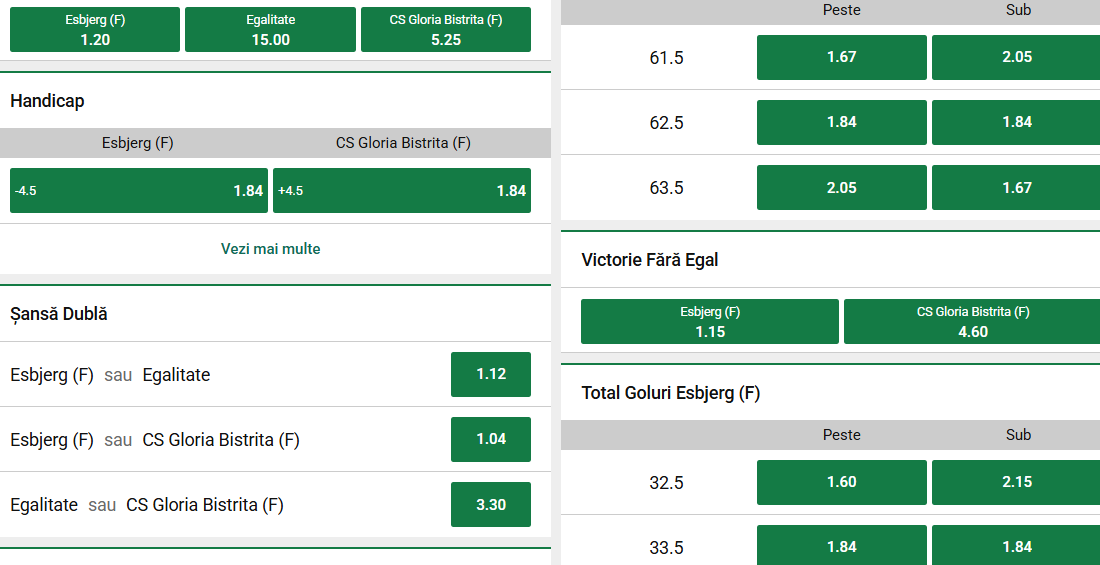Viewport: 1100px width, 565px height.
Task: Choose Peste 63.5 at 2.05
Action: click(x=841, y=187)
